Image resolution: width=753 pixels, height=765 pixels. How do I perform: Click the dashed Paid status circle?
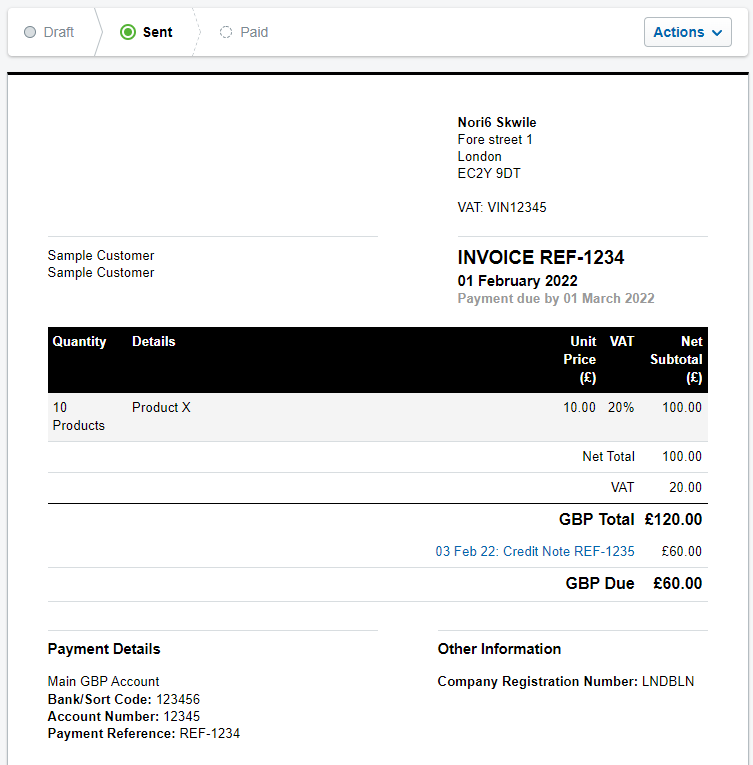(x=226, y=32)
